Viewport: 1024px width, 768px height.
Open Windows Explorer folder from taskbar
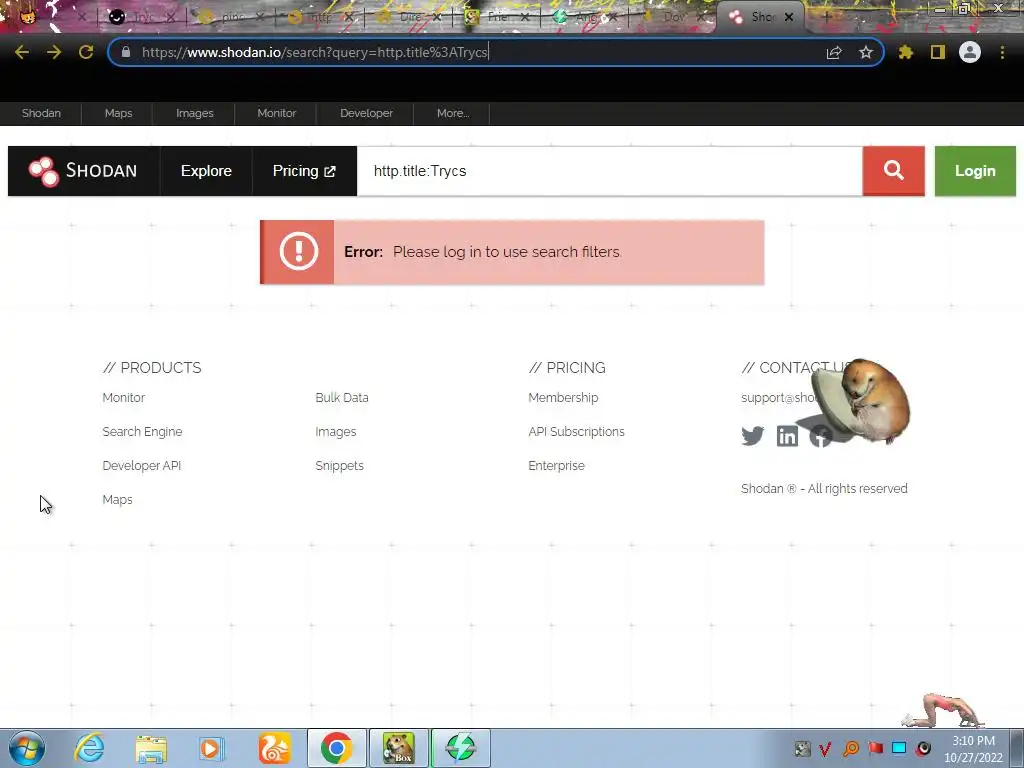pyautogui.click(x=151, y=748)
